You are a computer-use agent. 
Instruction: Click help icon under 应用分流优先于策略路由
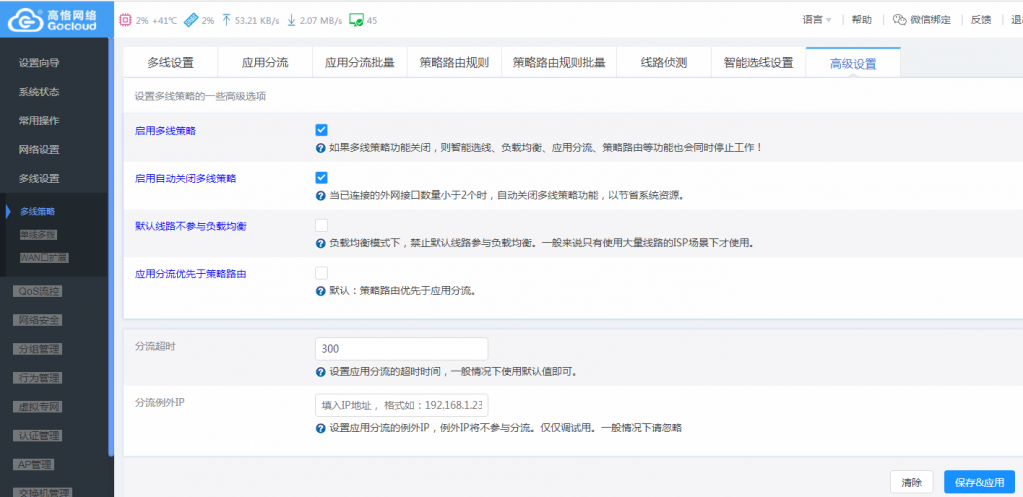(x=320, y=291)
